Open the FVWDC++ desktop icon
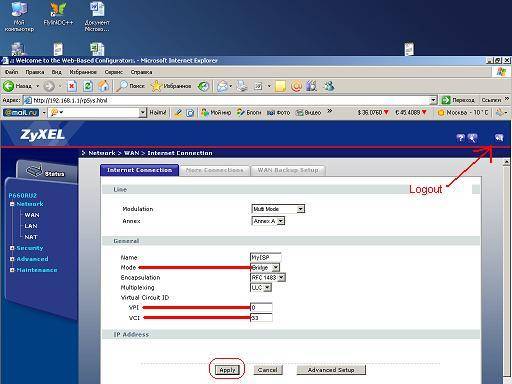 58,15
